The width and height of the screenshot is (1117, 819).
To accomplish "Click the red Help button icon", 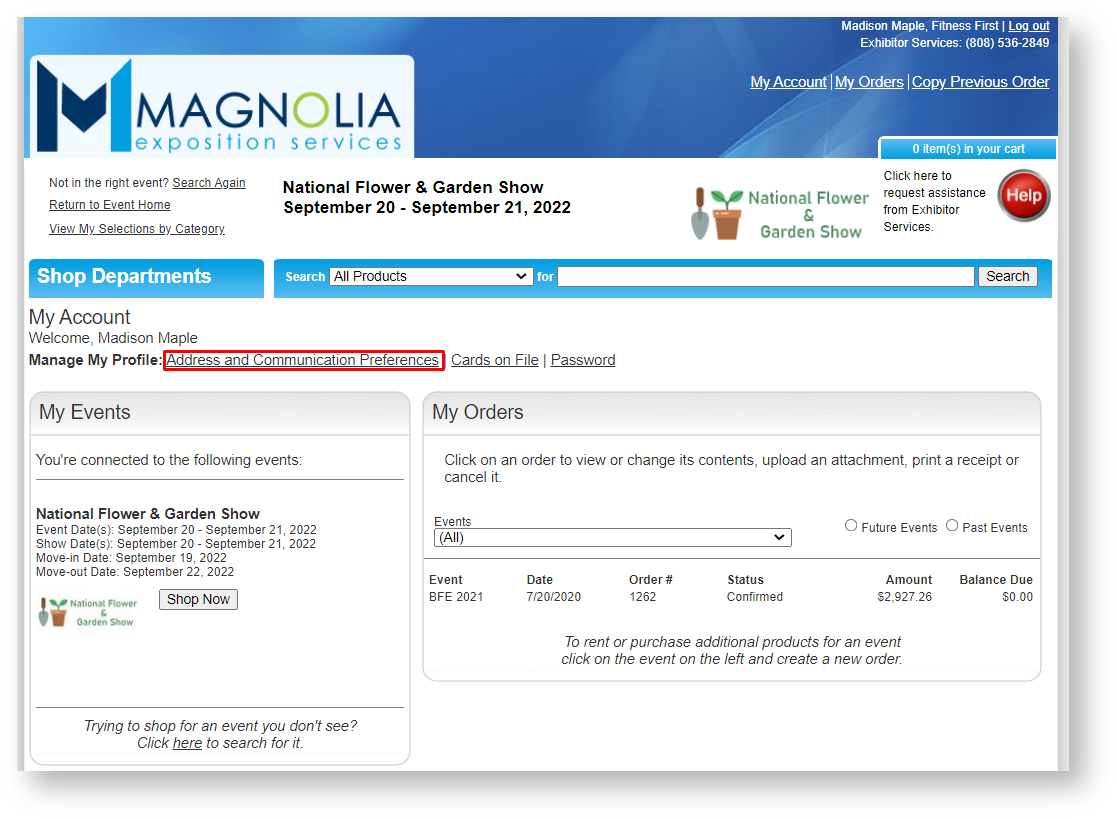I will (x=1023, y=196).
